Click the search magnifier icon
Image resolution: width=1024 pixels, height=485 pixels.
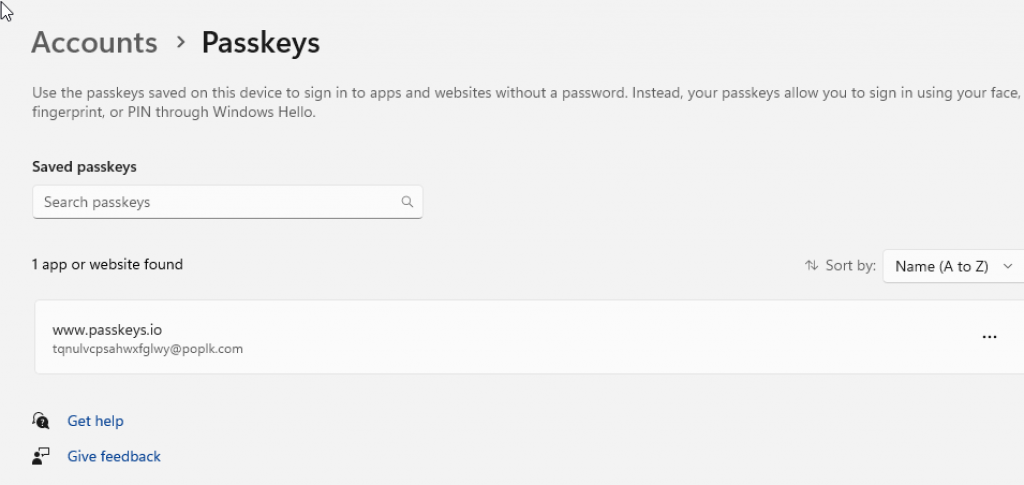tap(407, 202)
